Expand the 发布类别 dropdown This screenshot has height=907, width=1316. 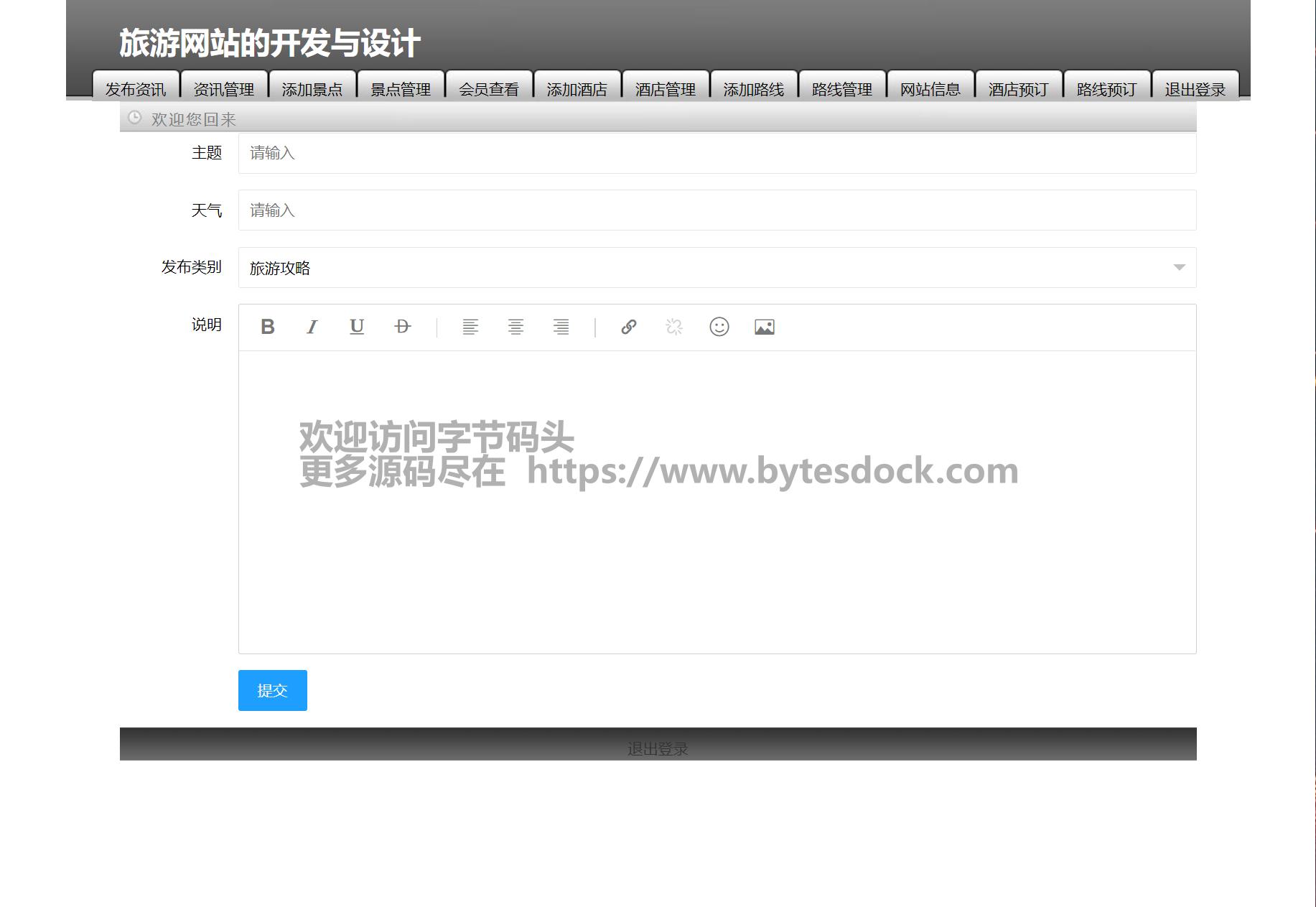click(717, 268)
